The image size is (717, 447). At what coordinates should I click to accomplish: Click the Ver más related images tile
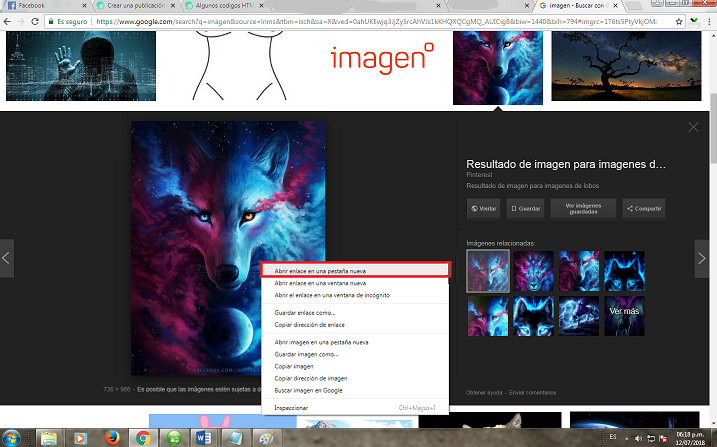point(624,316)
